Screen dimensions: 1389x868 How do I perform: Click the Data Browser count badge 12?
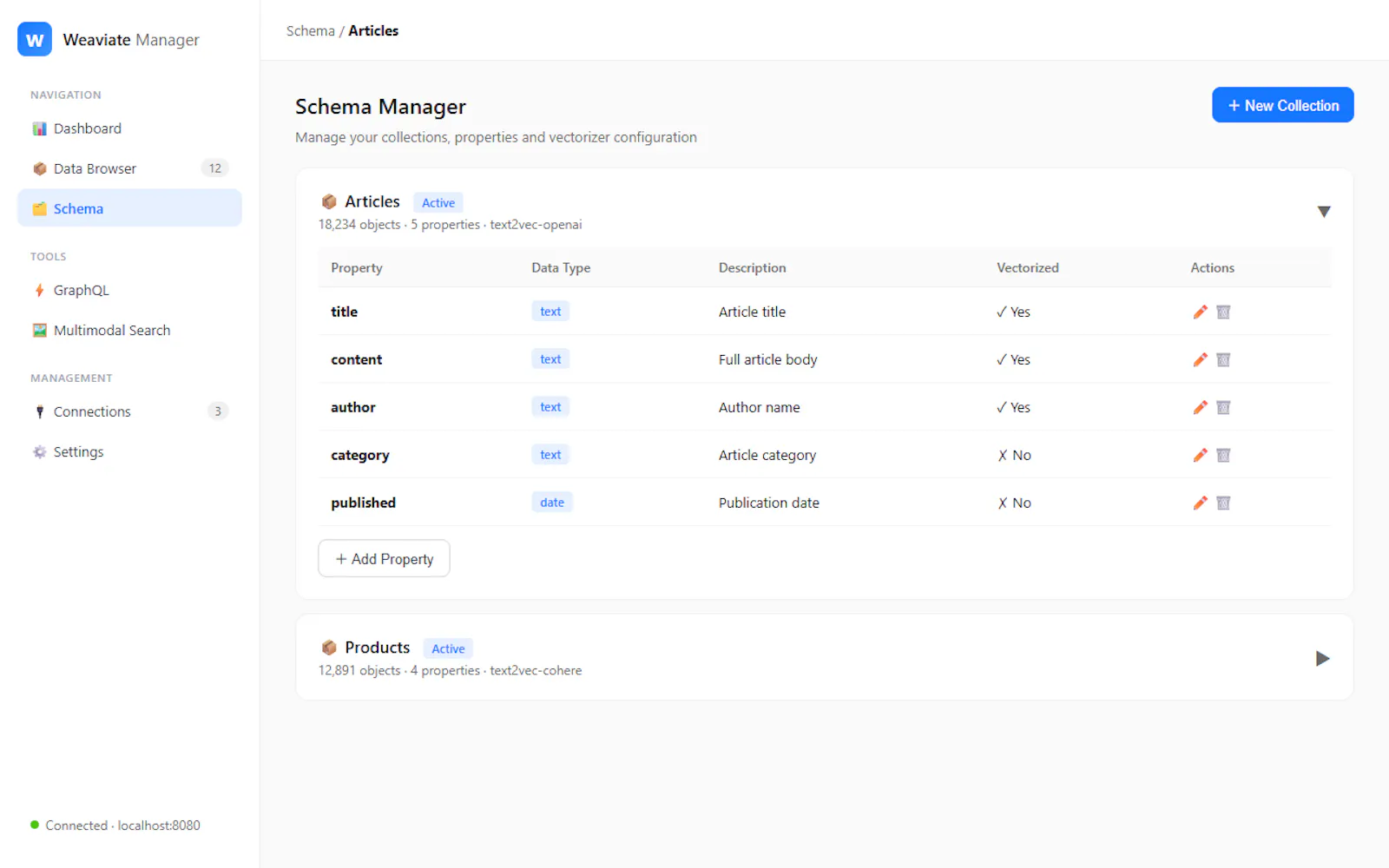click(x=215, y=168)
